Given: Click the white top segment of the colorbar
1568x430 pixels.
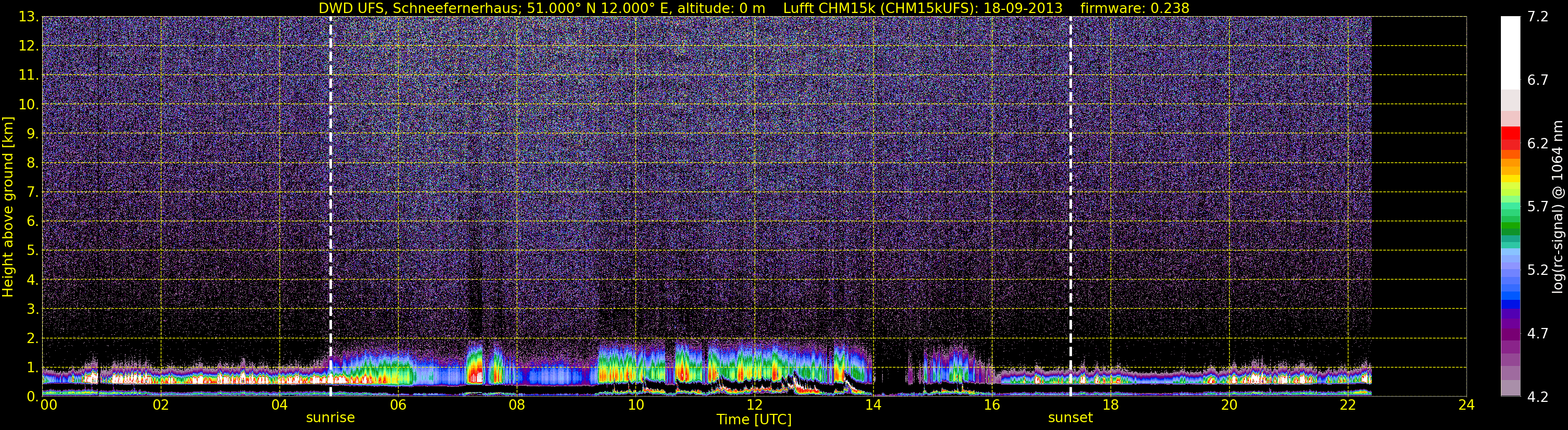Looking at the screenshot, I should pyautogui.click(x=1510, y=53).
